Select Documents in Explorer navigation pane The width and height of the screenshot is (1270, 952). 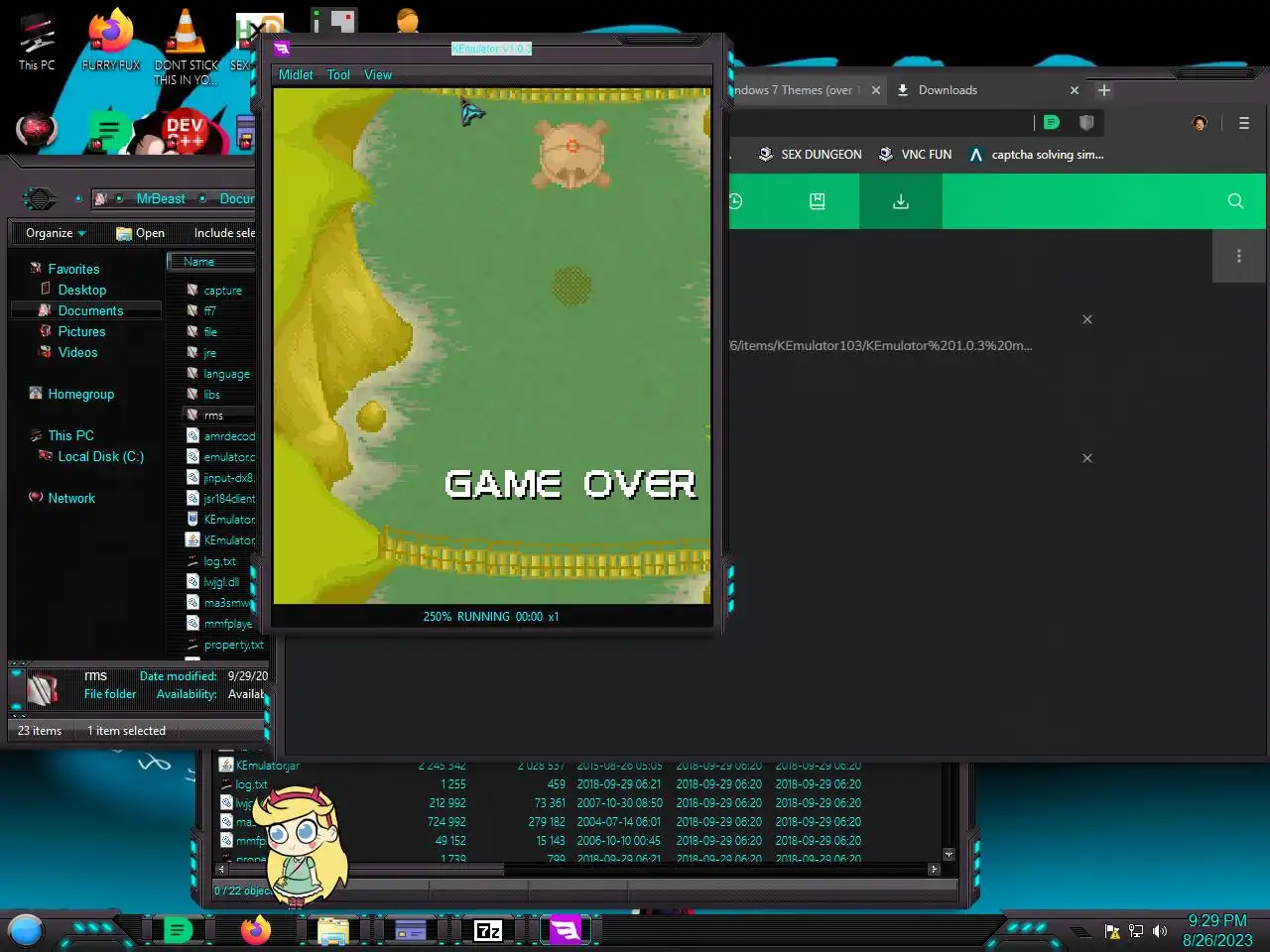(90, 310)
